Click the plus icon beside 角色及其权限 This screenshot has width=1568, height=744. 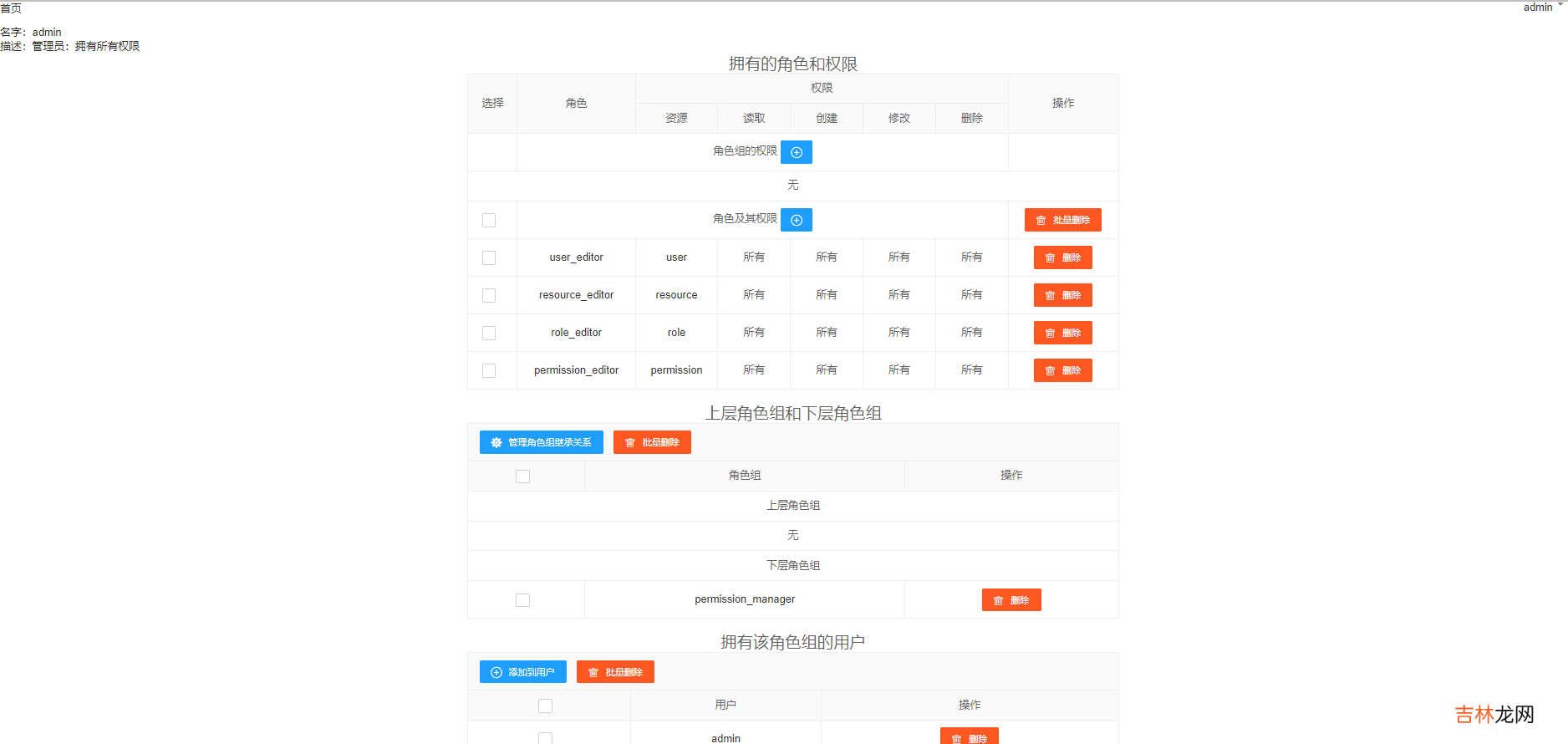[x=796, y=220]
